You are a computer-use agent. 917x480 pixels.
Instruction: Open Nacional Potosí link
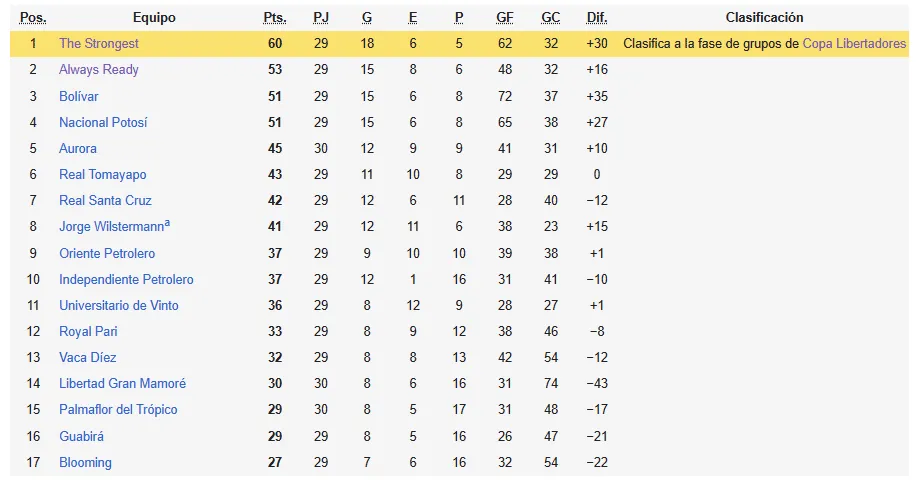103,122
